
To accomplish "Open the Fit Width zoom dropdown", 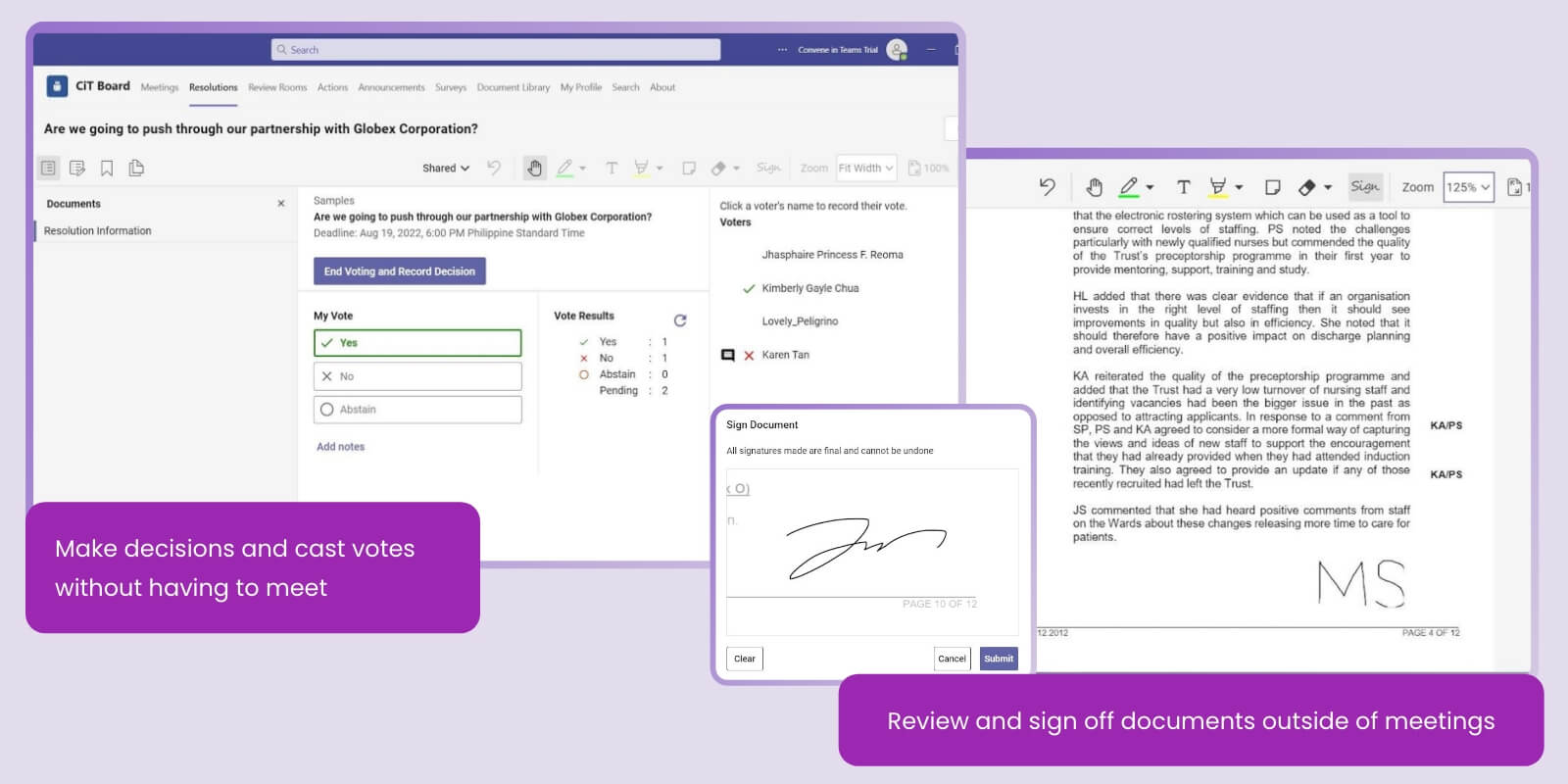I will 865,169.
